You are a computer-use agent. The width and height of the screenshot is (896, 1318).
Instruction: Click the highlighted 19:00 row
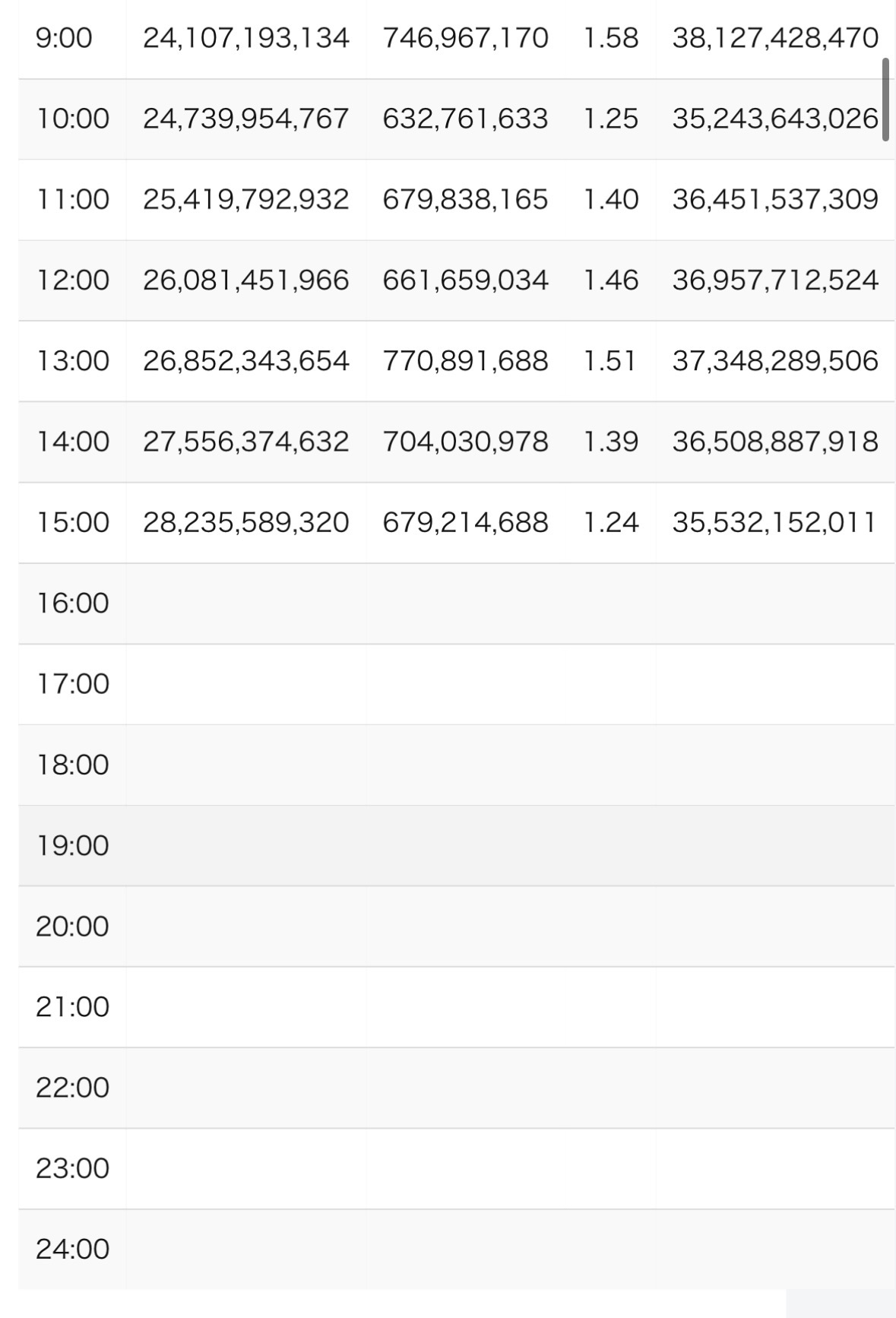[456, 845]
